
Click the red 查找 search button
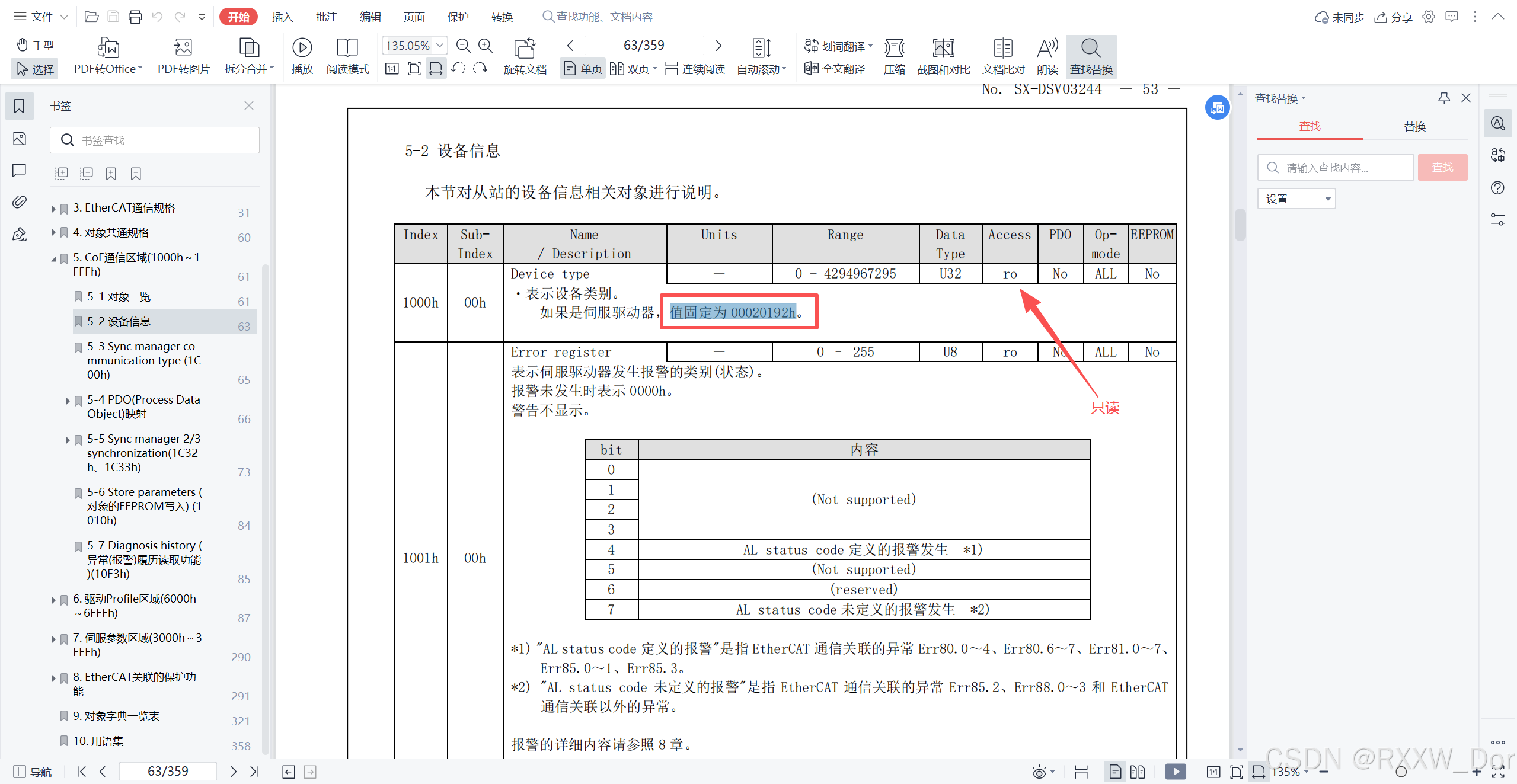coord(1442,168)
